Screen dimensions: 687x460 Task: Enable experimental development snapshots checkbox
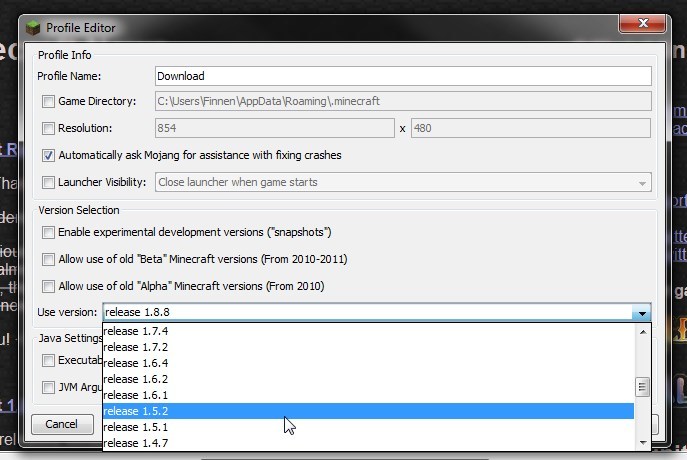(48, 232)
